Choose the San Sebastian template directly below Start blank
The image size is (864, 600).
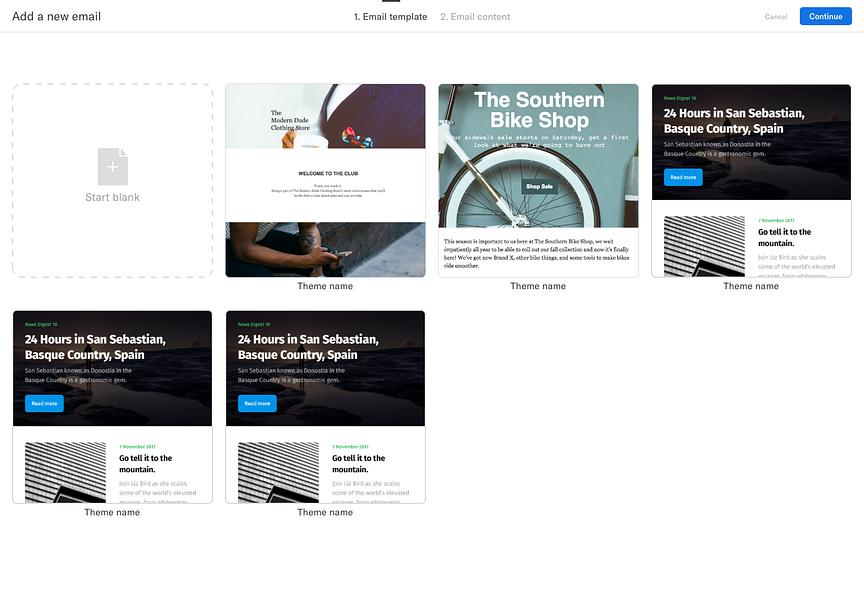coord(112,407)
